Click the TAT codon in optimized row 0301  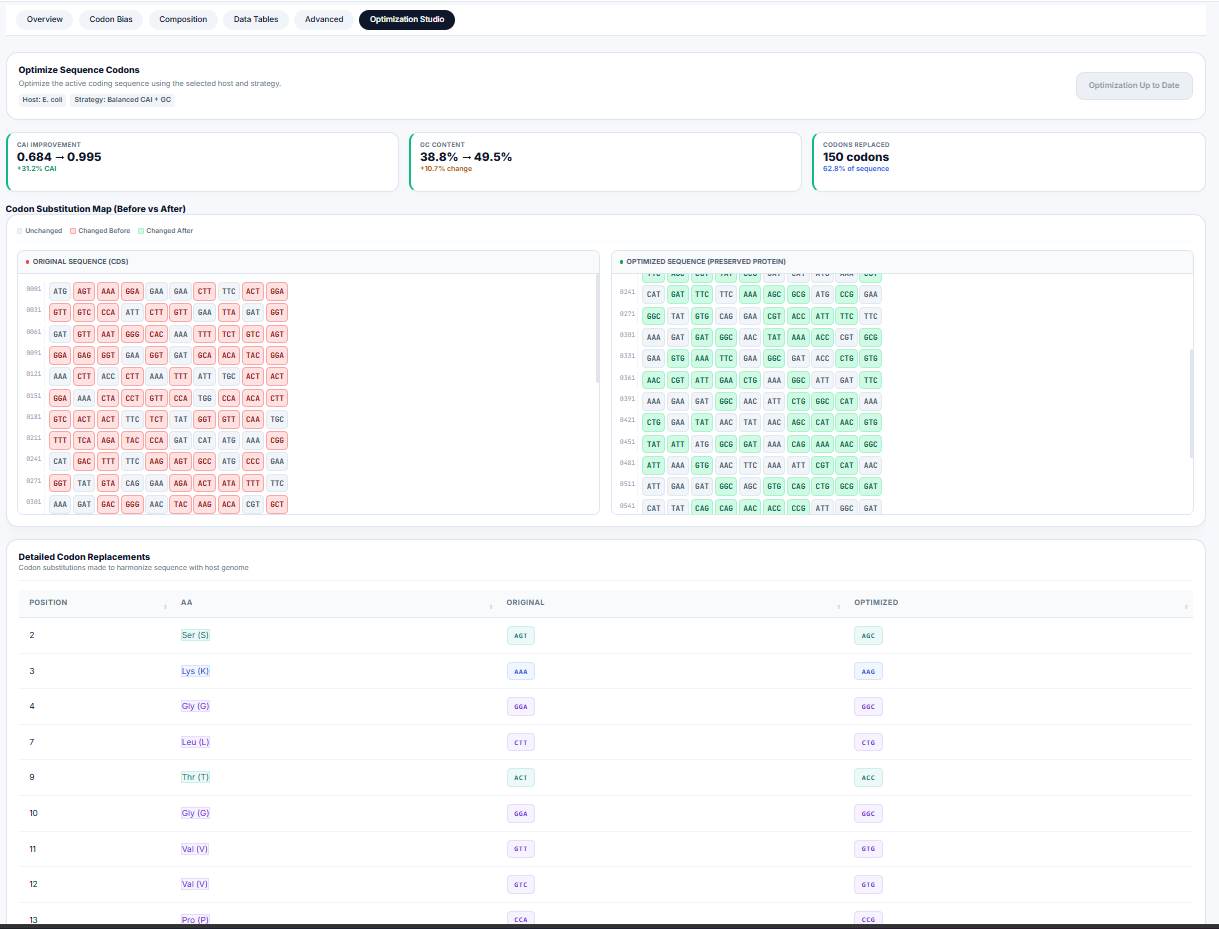click(774, 337)
